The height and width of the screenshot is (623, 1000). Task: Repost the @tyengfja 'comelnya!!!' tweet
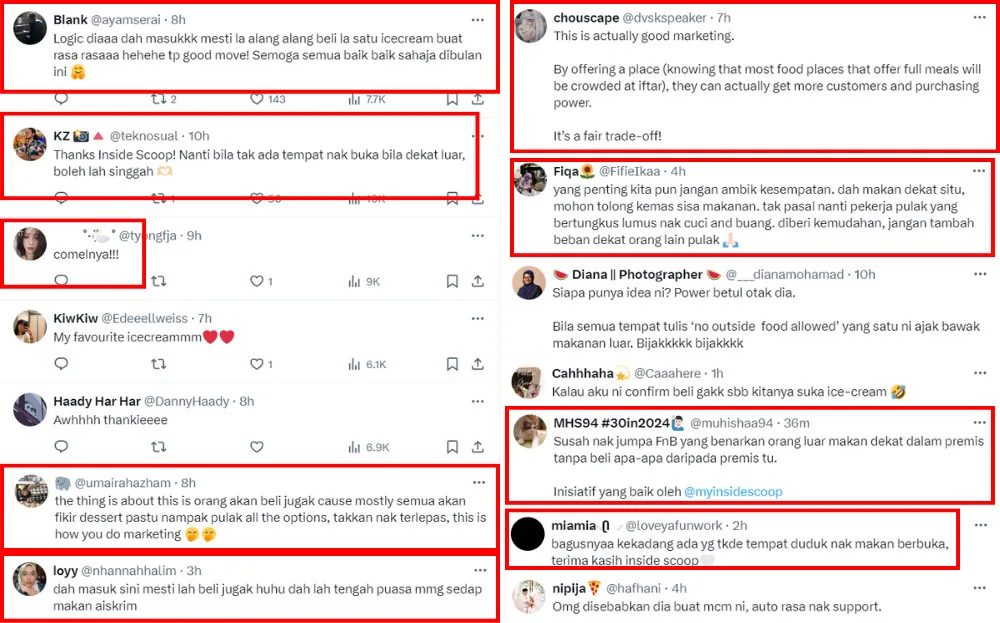tap(158, 282)
